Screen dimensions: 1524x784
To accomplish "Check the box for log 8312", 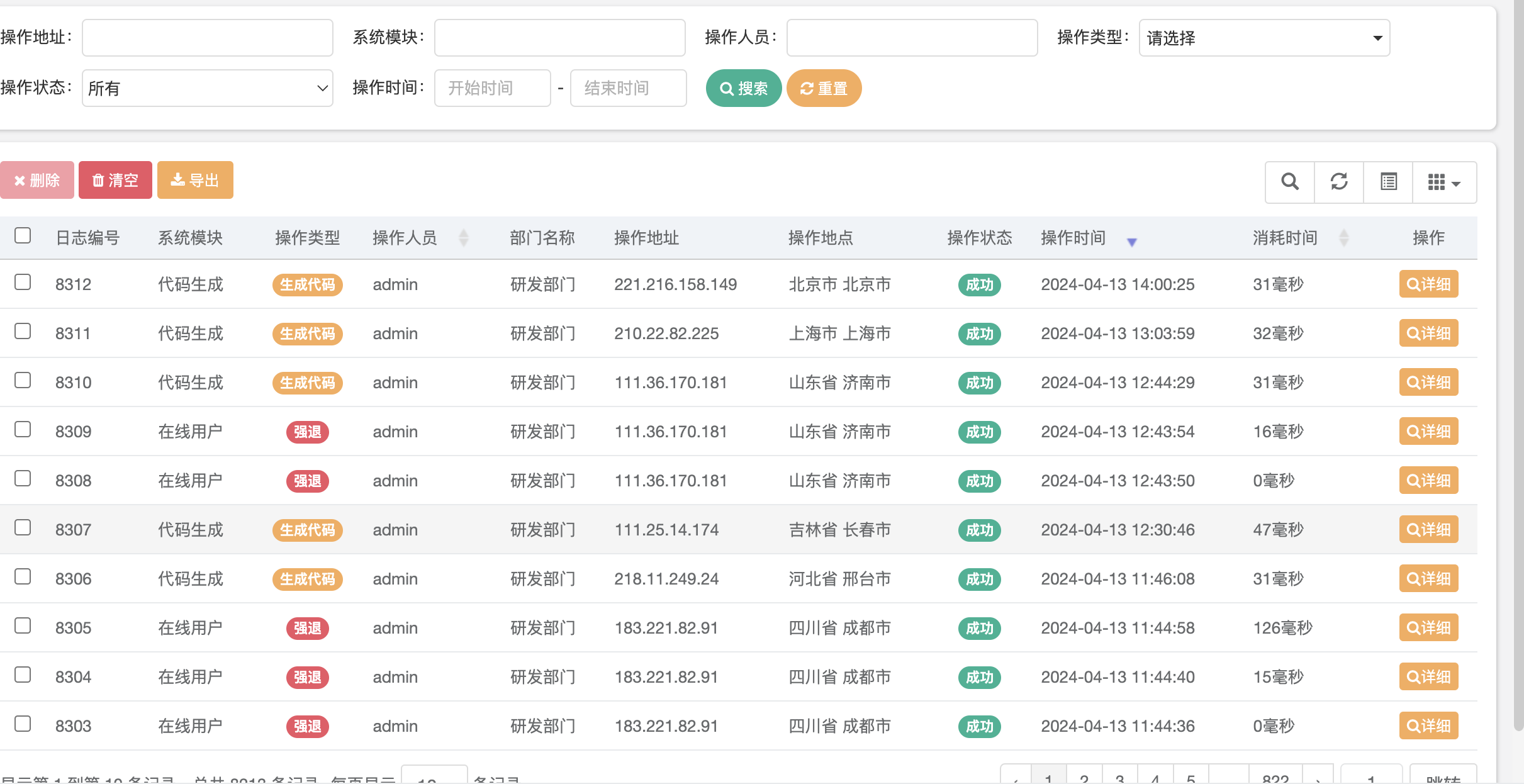I will click(23, 282).
